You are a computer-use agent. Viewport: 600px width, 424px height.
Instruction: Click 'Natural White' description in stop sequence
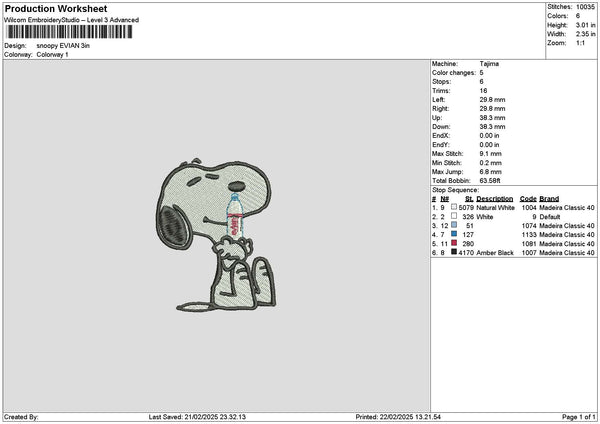(x=496, y=208)
